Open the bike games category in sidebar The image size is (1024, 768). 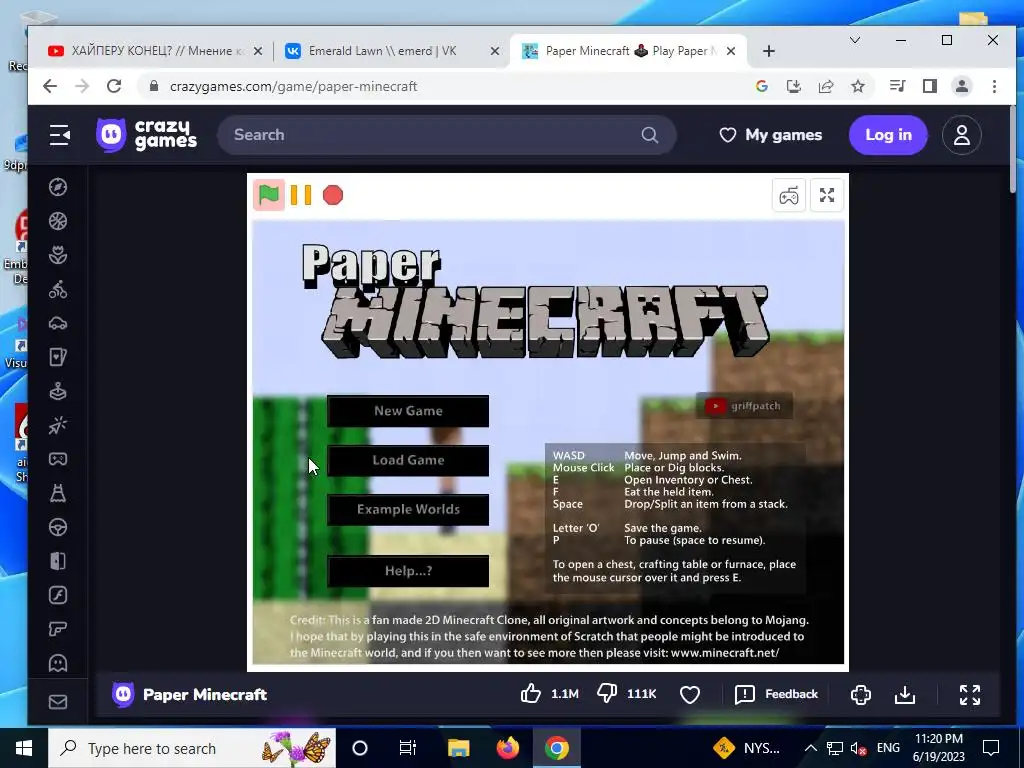coord(58,289)
